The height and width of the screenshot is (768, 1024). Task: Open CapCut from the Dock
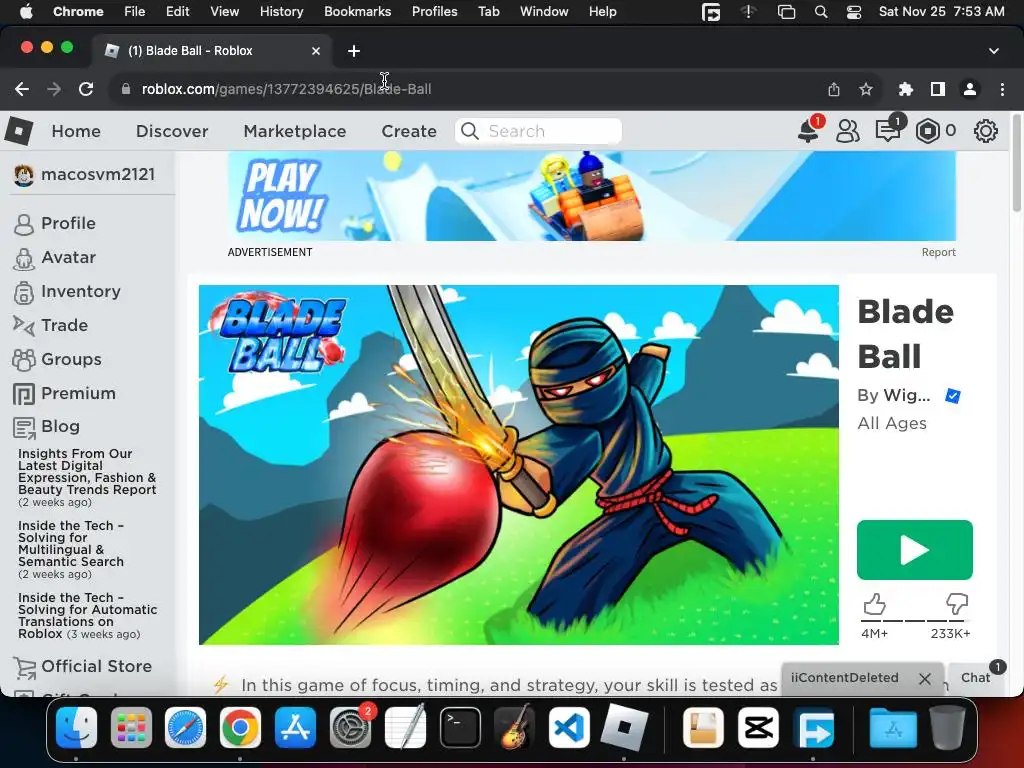(759, 728)
